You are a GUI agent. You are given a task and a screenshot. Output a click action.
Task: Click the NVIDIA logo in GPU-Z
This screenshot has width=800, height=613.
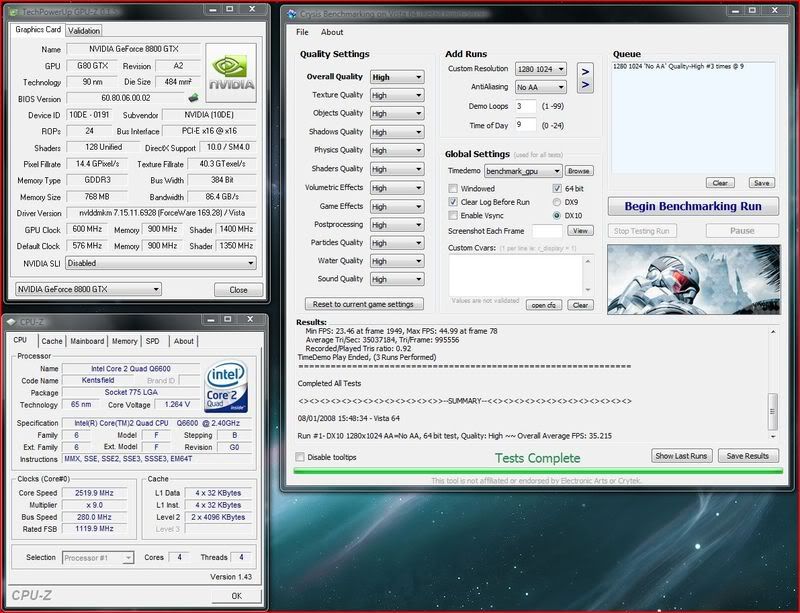coord(231,73)
